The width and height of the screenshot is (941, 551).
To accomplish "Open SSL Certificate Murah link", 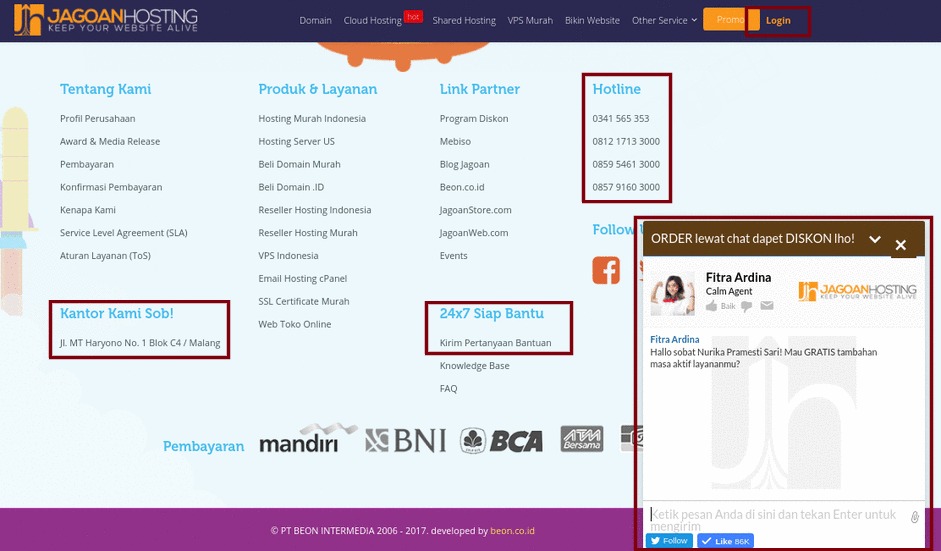I will click(304, 301).
